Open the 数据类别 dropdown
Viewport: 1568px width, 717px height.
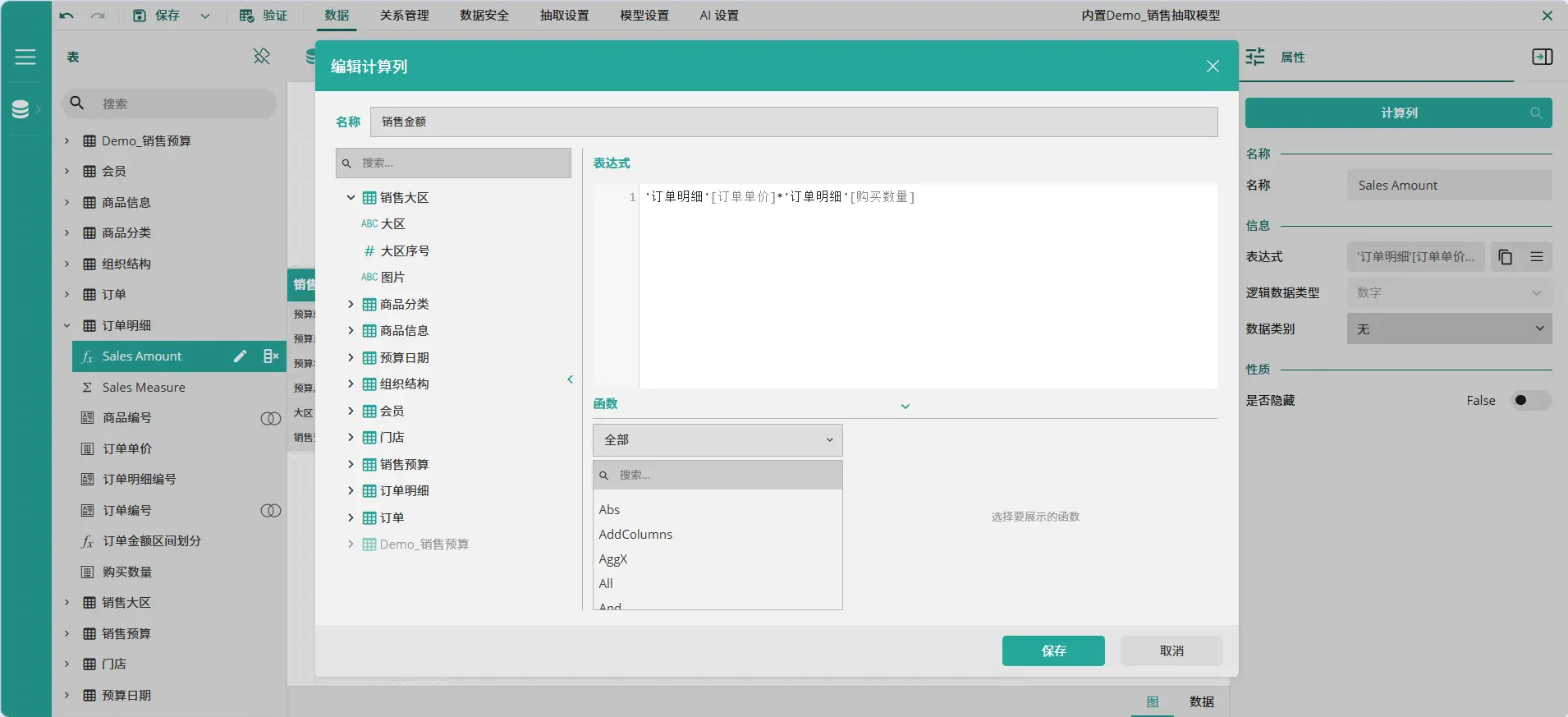click(x=1449, y=329)
